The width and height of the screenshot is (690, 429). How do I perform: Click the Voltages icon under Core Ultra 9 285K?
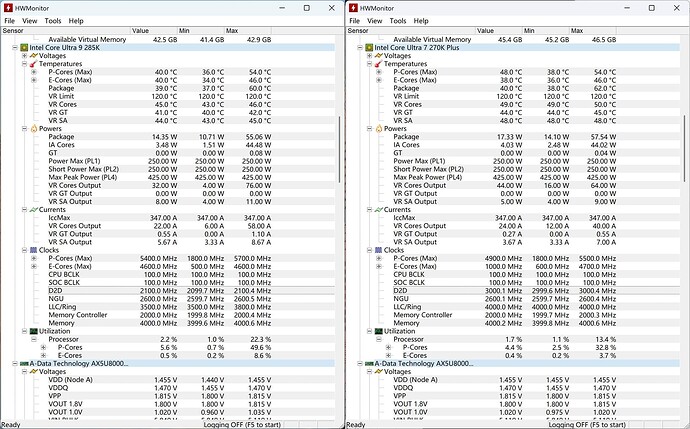coord(34,56)
